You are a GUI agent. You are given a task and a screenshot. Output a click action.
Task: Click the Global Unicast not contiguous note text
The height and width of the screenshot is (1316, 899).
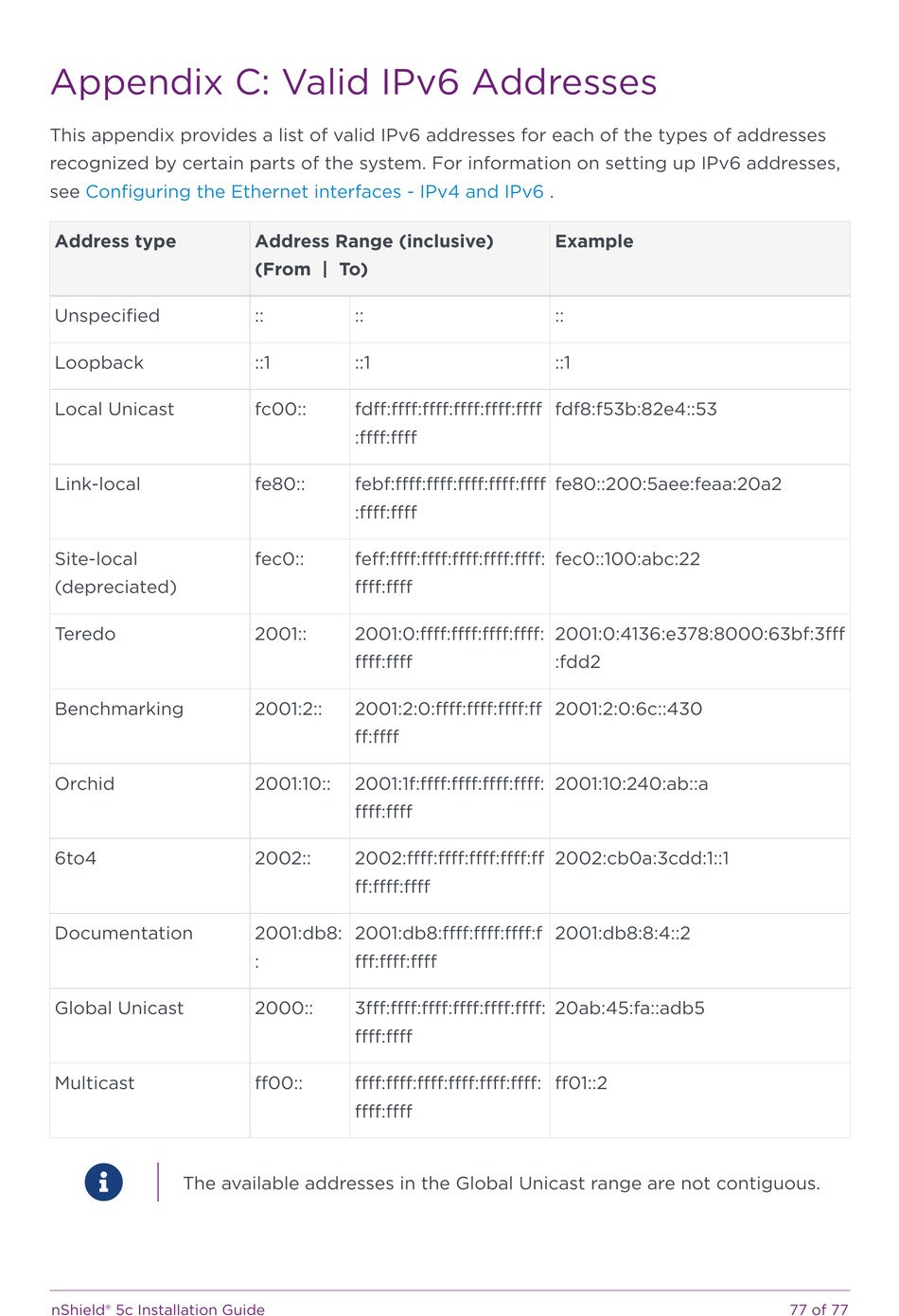(502, 1184)
